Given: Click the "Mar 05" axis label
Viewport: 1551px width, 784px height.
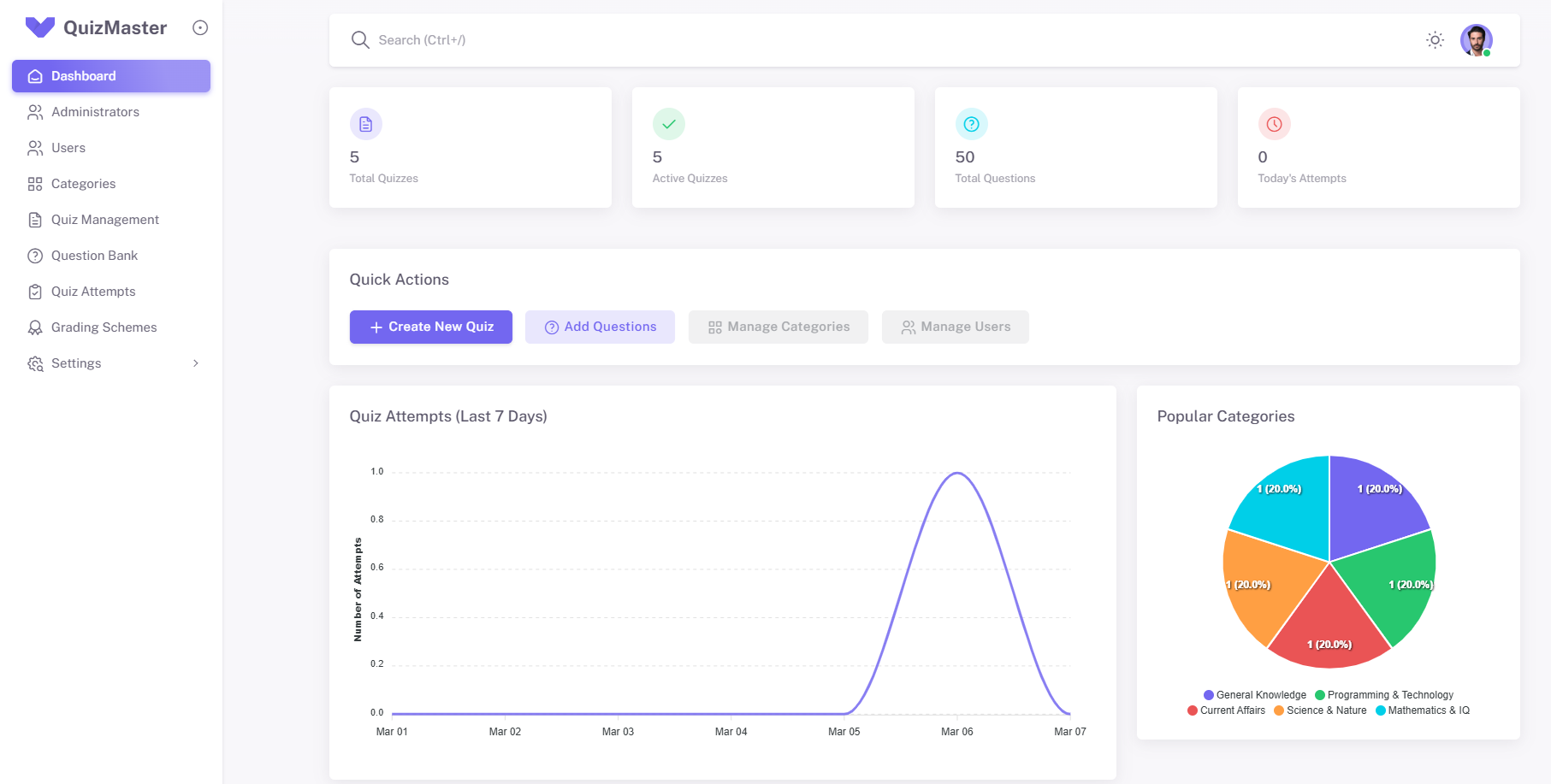Looking at the screenshot, I should [844, 732].
